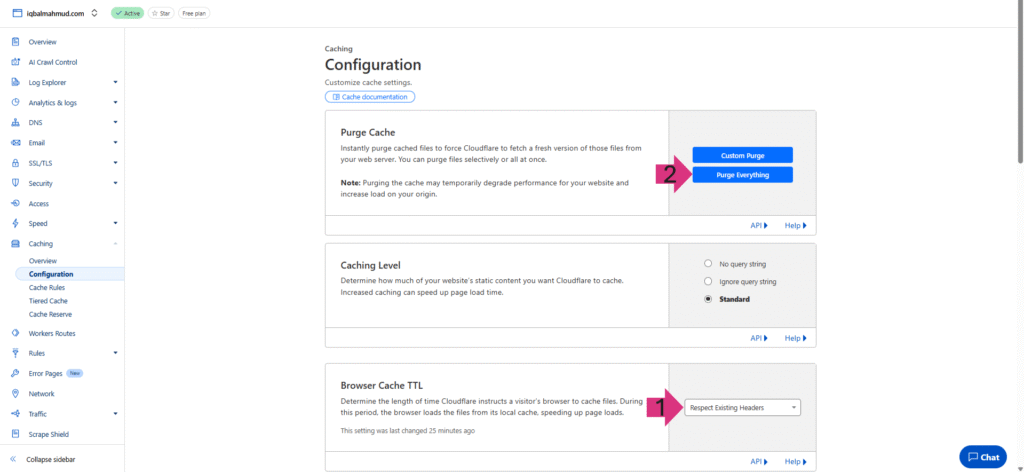The height and width of the screenshot is (472, 1024).
Task: Click the Purge Everything button
Action: tap(743, 175)
